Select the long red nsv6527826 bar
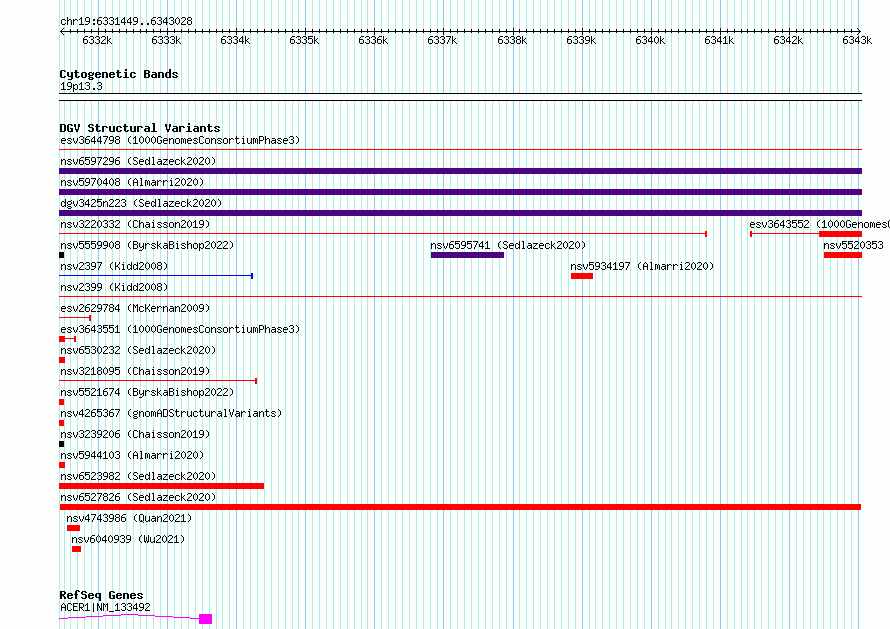 [460, 507]
